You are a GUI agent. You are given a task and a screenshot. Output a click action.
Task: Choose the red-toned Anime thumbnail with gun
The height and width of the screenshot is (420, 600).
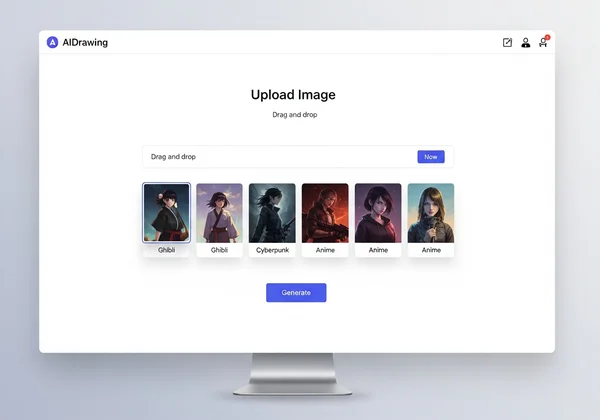[x=325, y=213]
